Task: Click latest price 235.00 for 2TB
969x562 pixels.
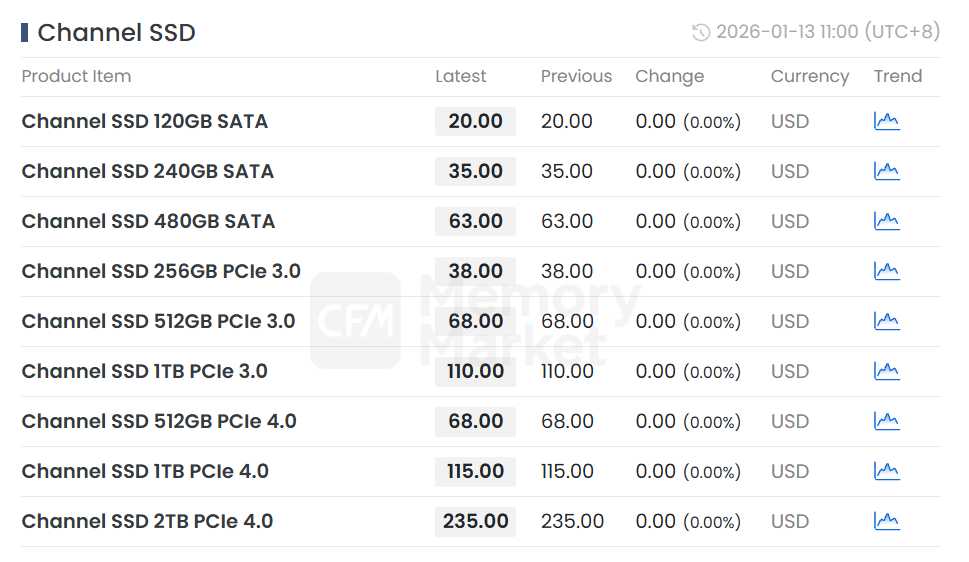Action: tap(476, 521)
